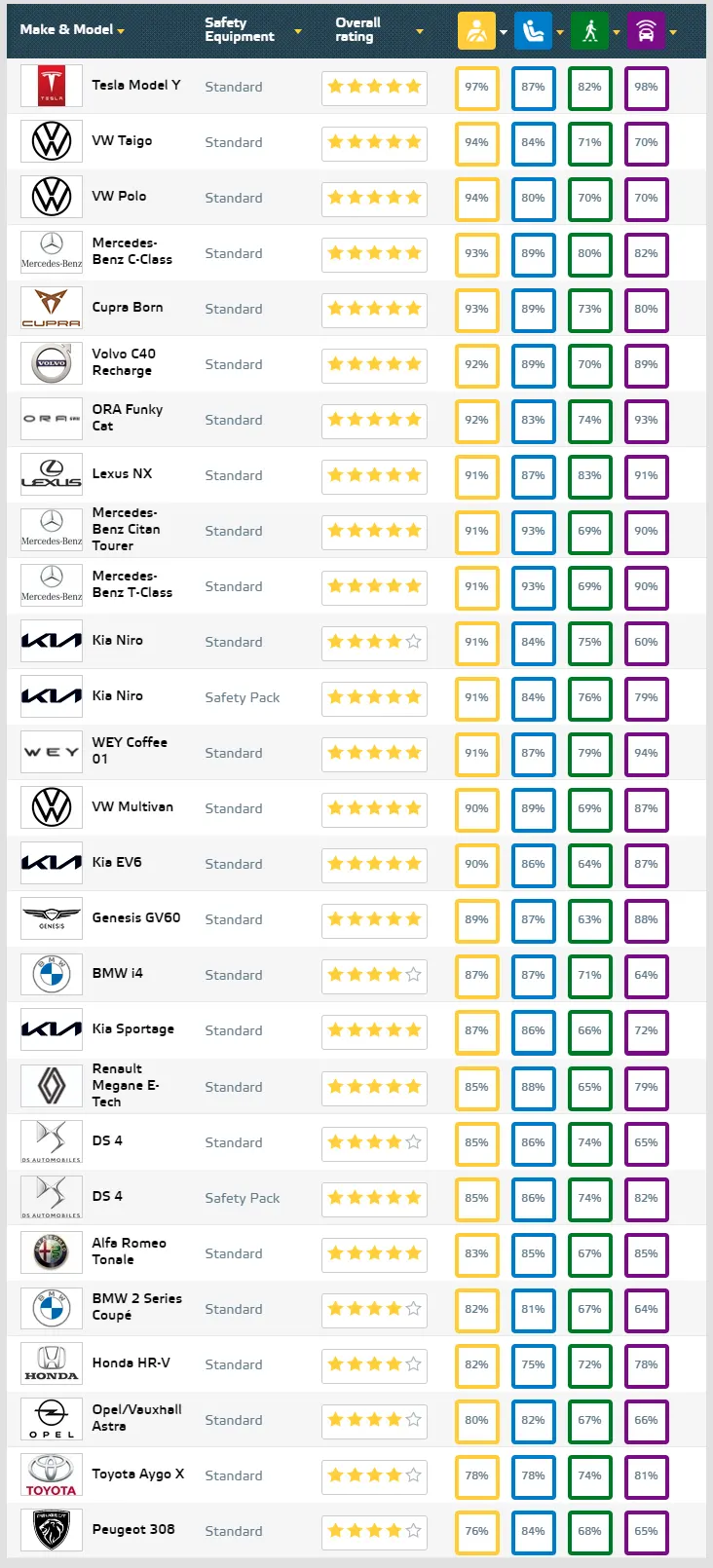Image resolution: width=713 pixels, height=1568 pixels.
Task: Click the Honda logo beside HR-V
Action: (x=52, y=1363)
